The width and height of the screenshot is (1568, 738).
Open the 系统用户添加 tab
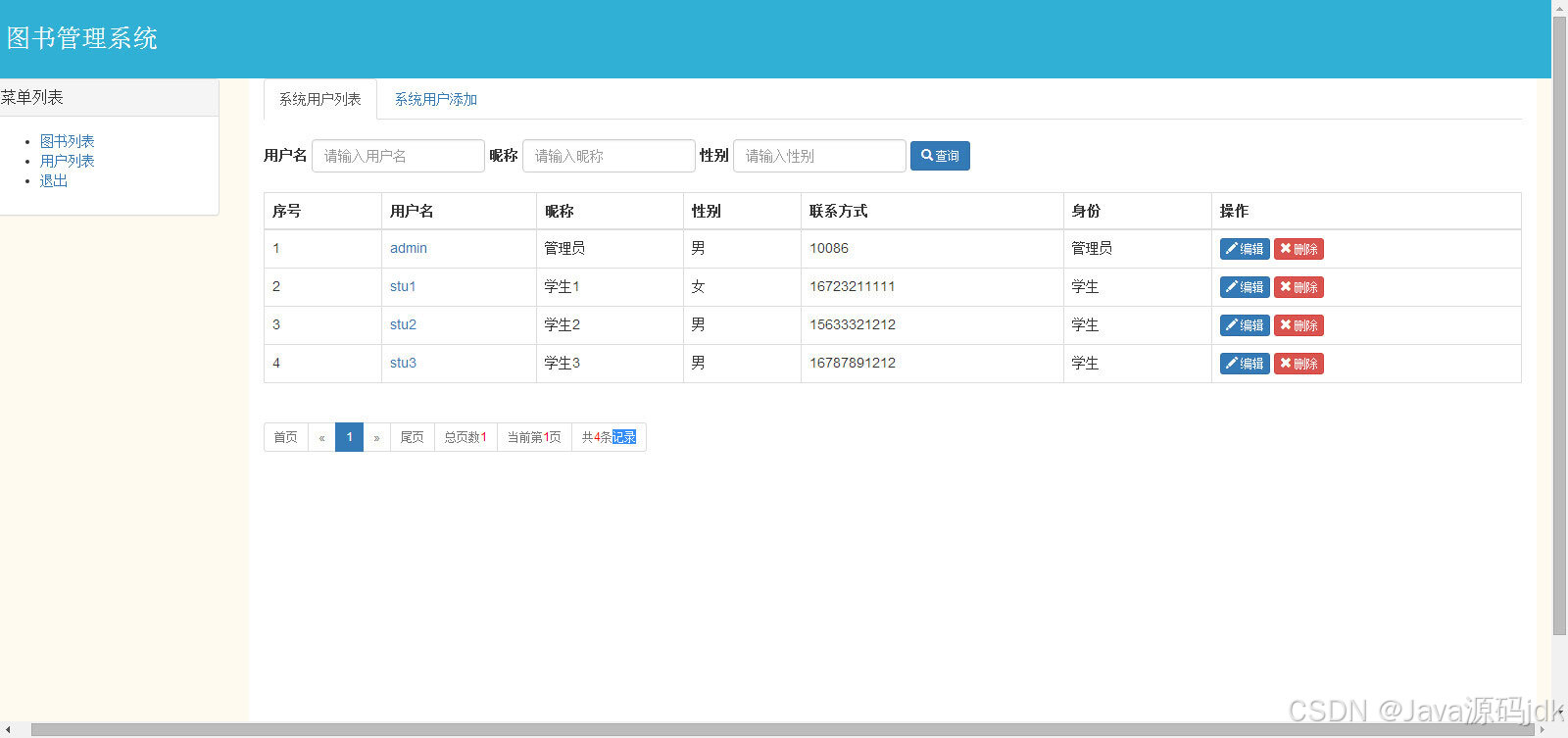click(436, 99)
